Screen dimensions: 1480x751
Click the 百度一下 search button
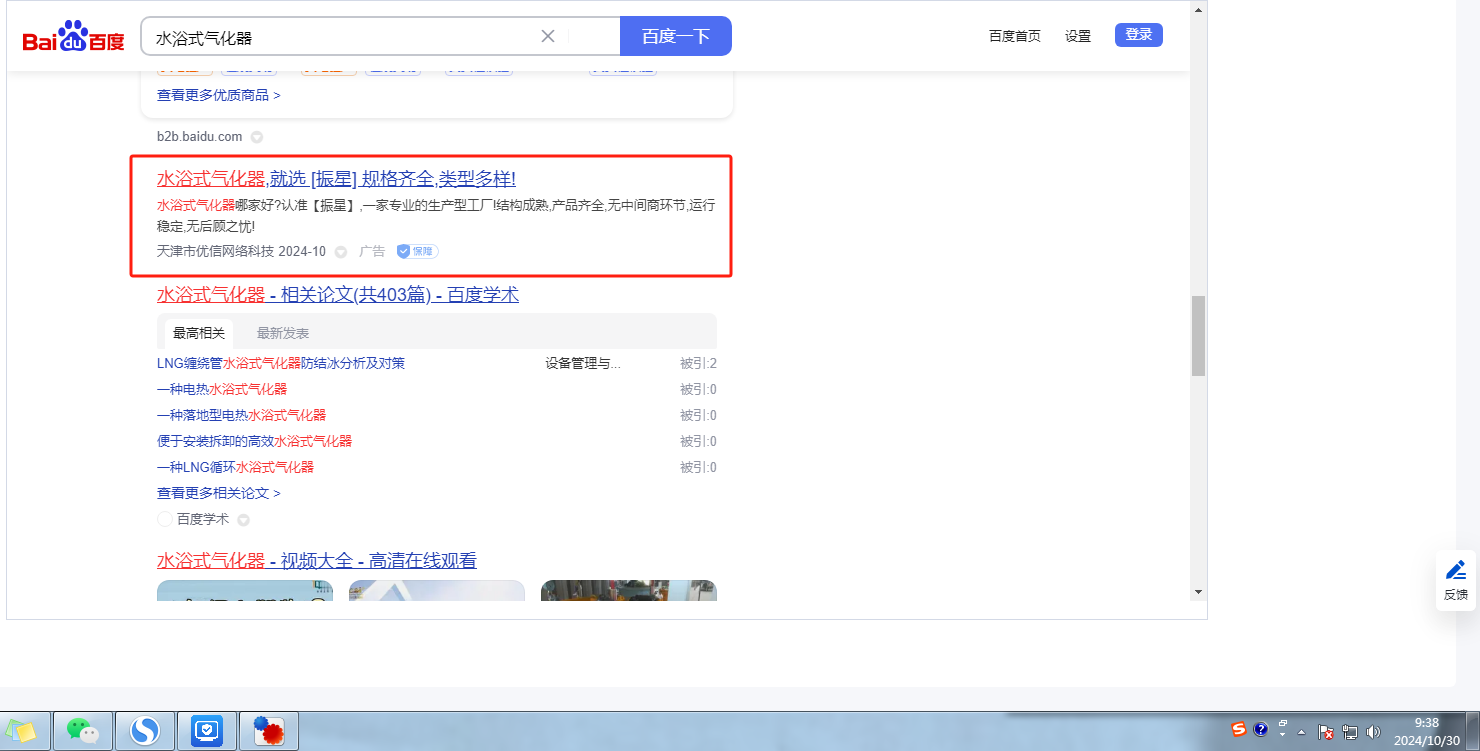(676, 37)
